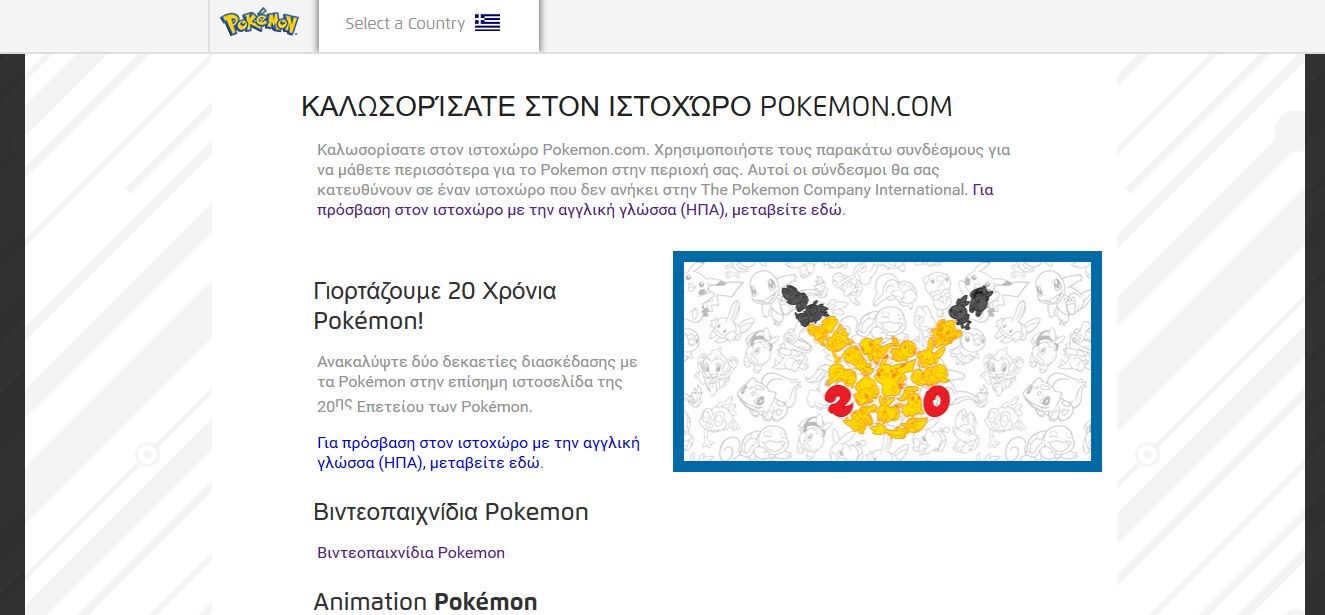Click the Βιντεοπαιχνίδια Pokemon section heading

pos(450,512)
